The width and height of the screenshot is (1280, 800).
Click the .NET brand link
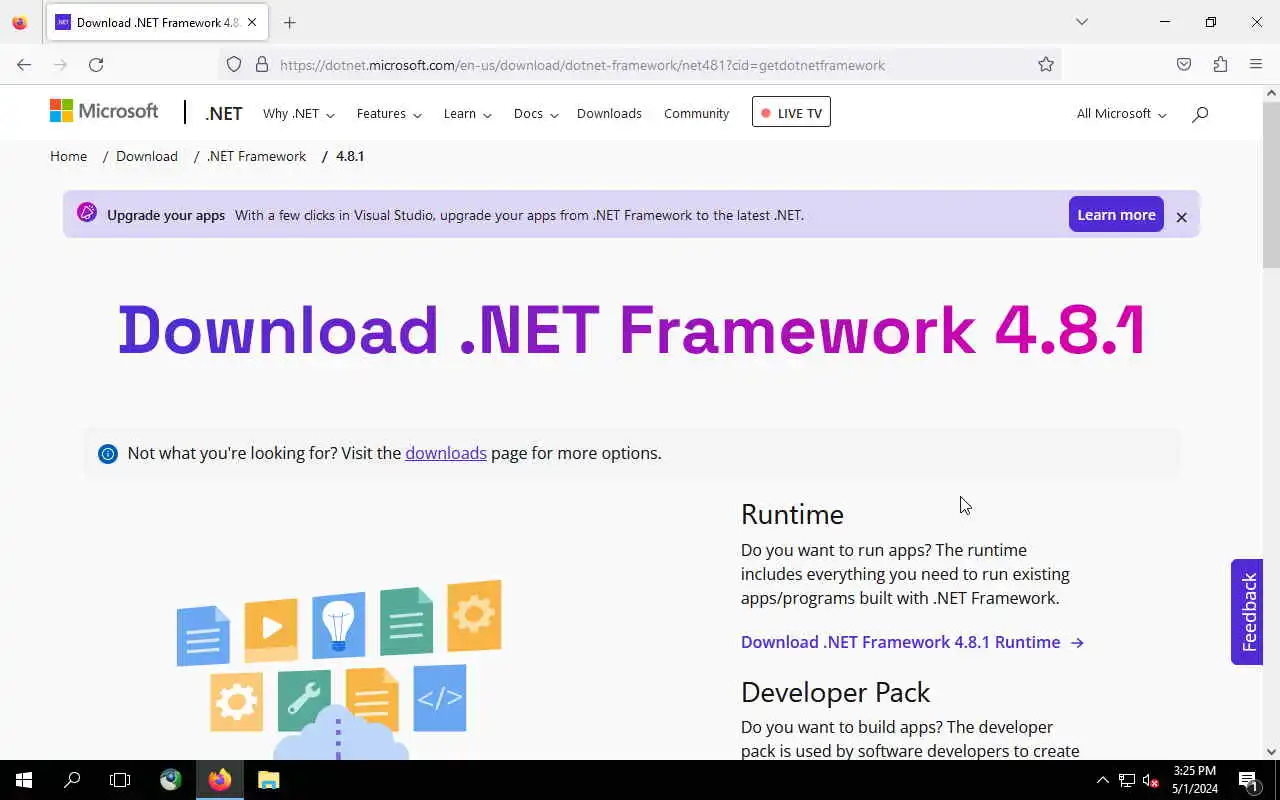tap(224, 114)
